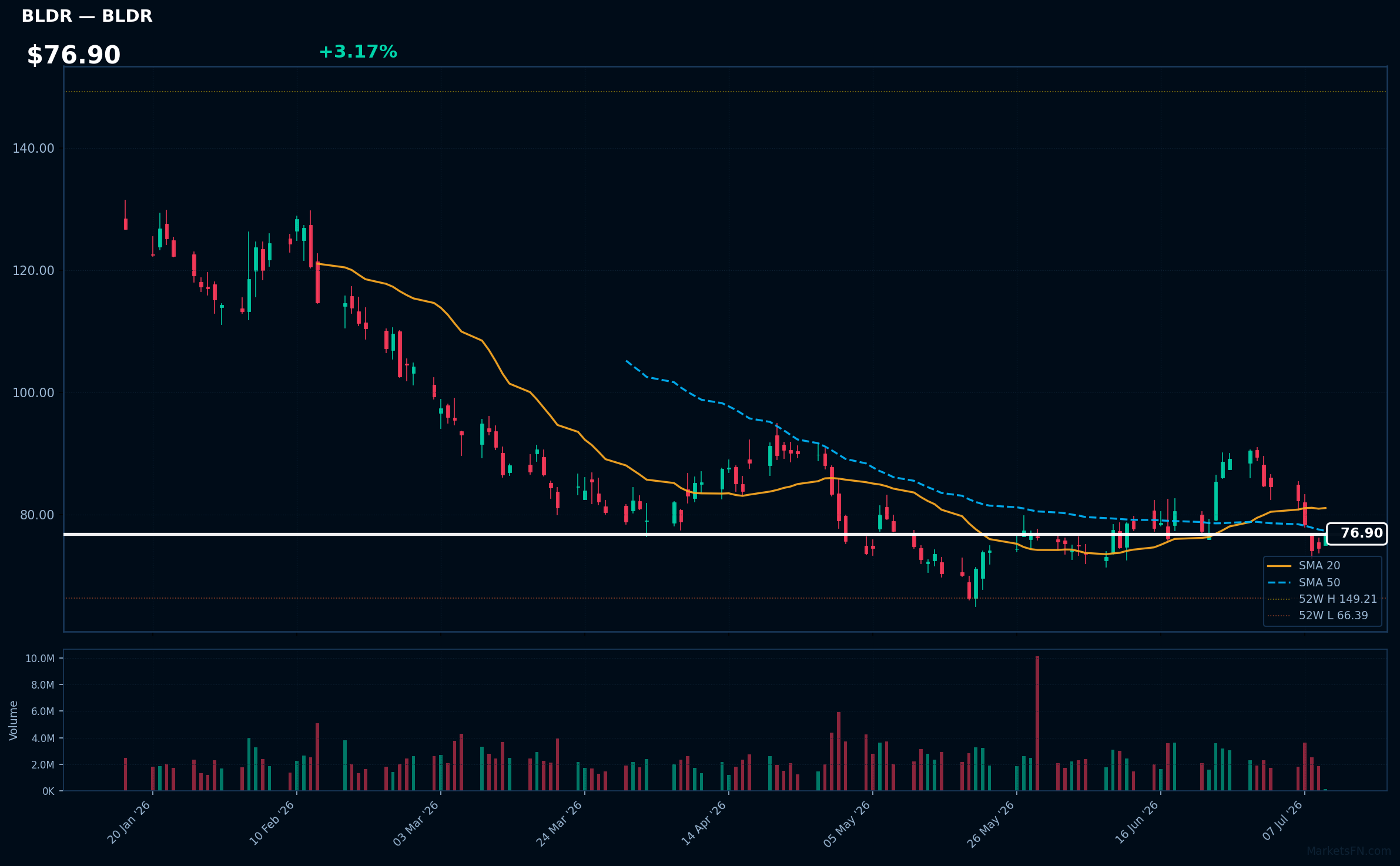Click the tallest volume bar above 10M

(1037, 723)
